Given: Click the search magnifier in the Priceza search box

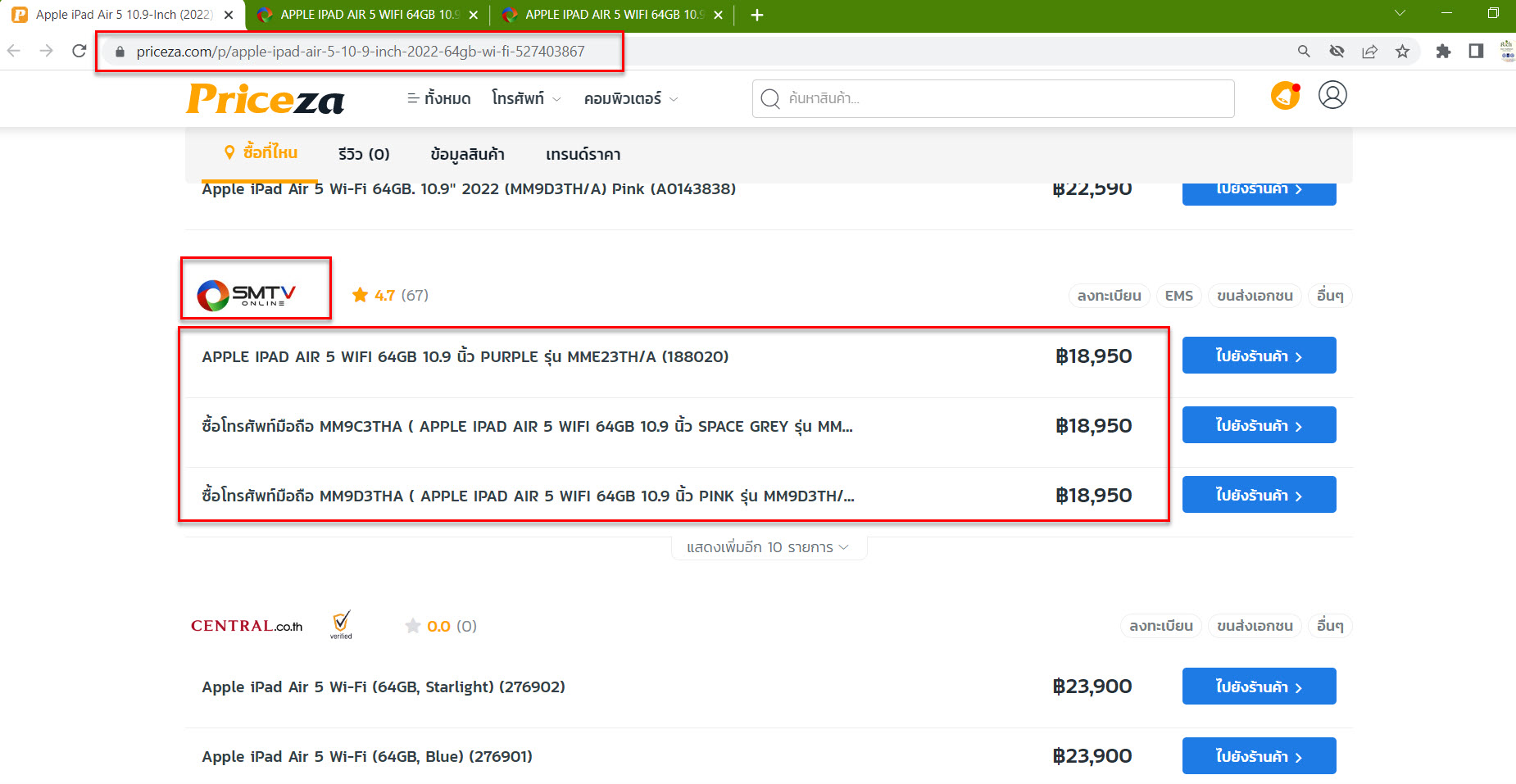Looking at the screenshot, I should (769, 99).
